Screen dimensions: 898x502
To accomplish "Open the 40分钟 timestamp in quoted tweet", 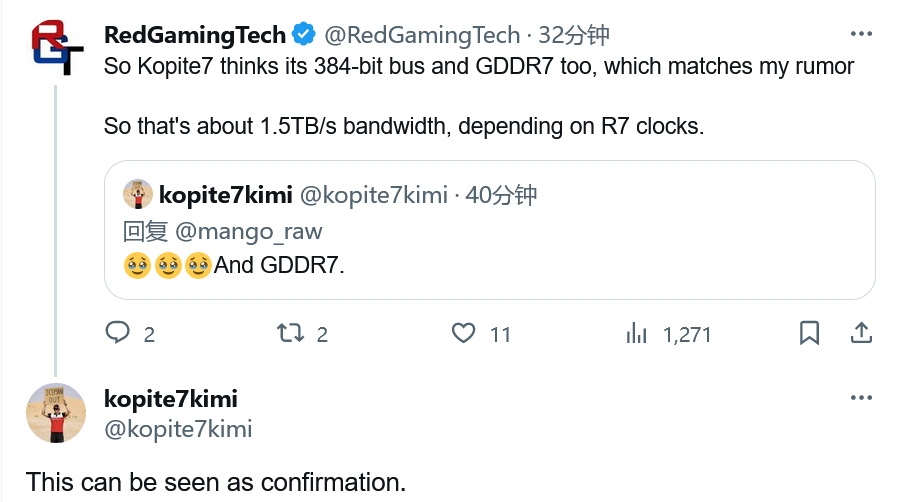I will 501,194.
